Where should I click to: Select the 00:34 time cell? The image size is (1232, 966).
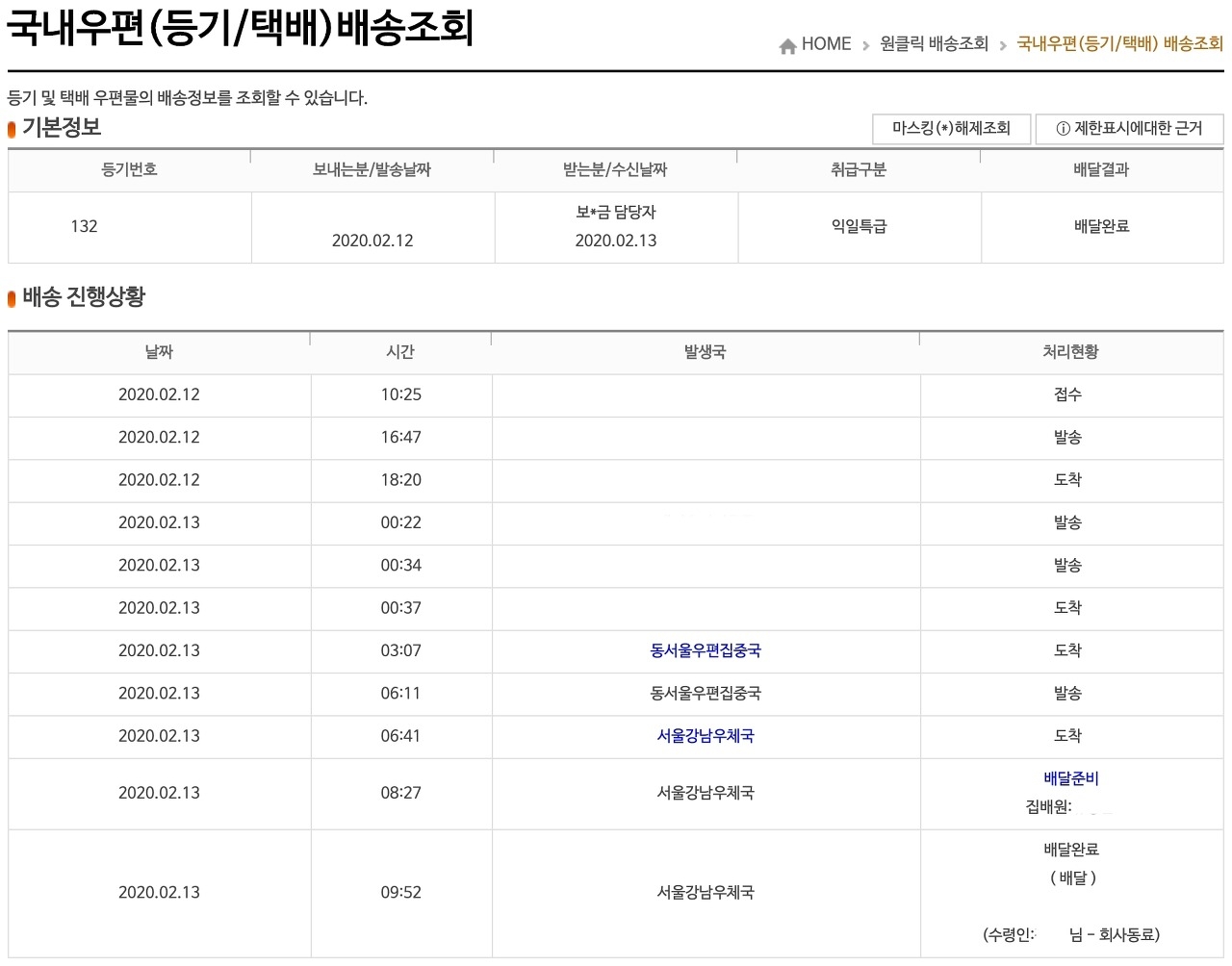click(400, 566)
